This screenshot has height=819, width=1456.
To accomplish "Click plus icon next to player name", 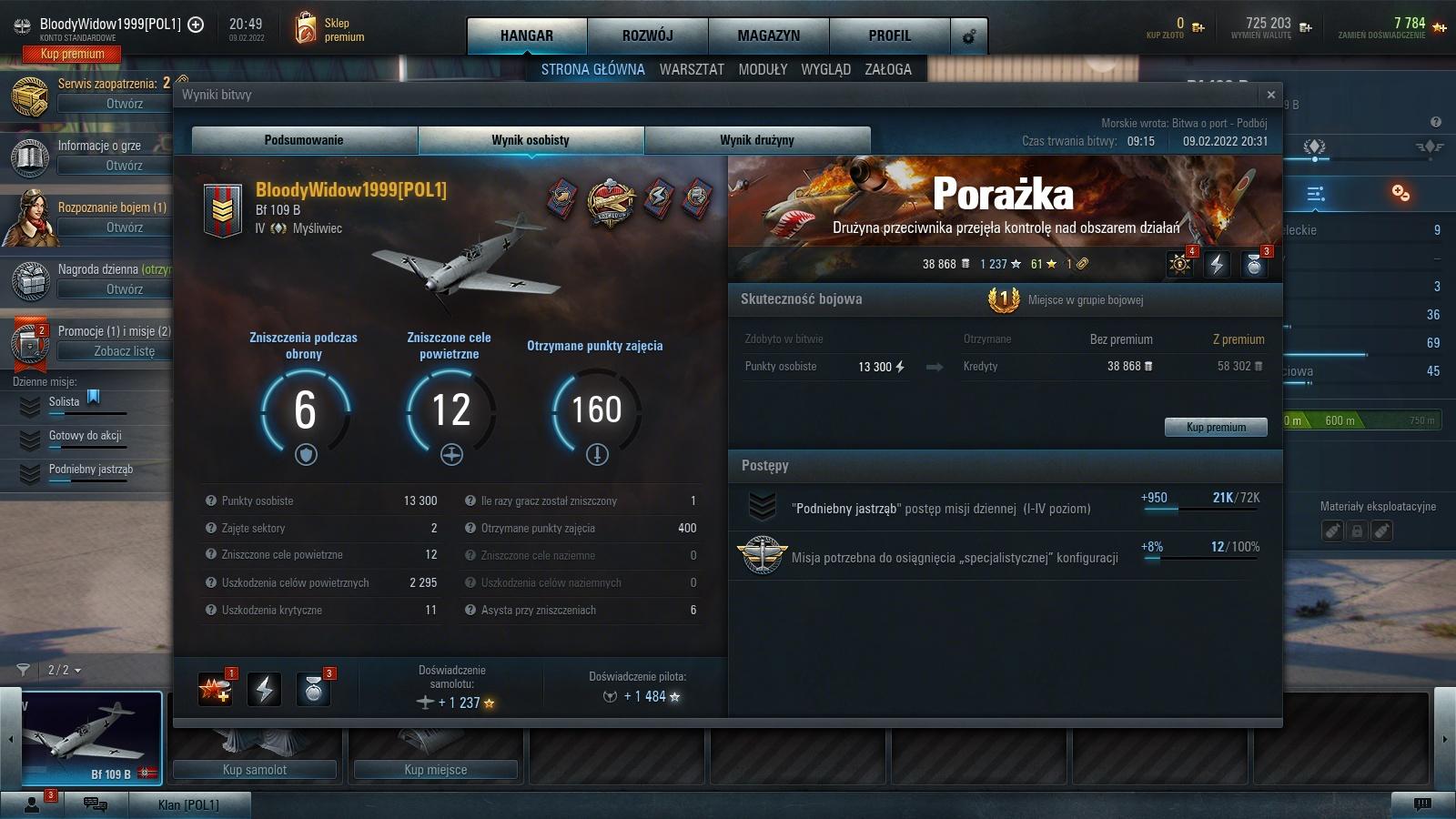I will click(196, 25).
